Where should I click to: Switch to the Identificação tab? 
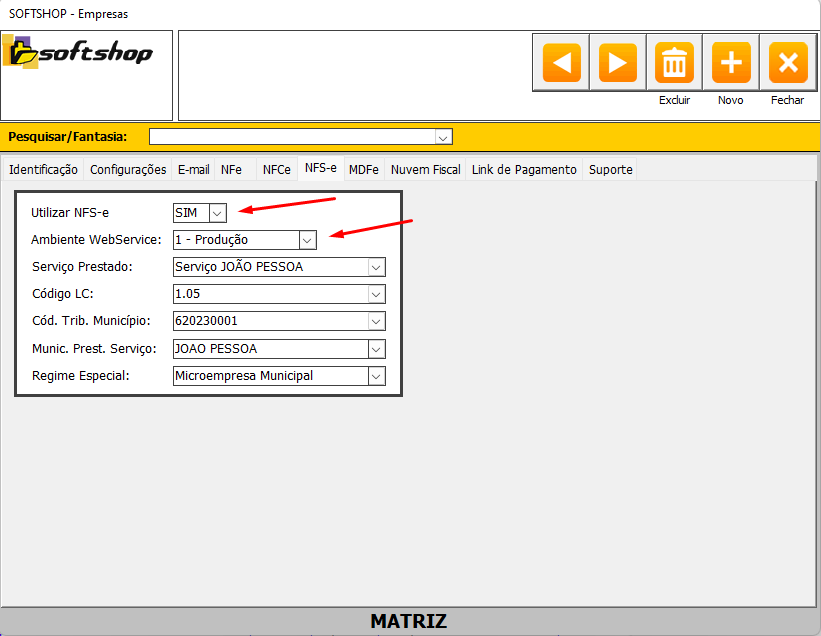point(43,170)
